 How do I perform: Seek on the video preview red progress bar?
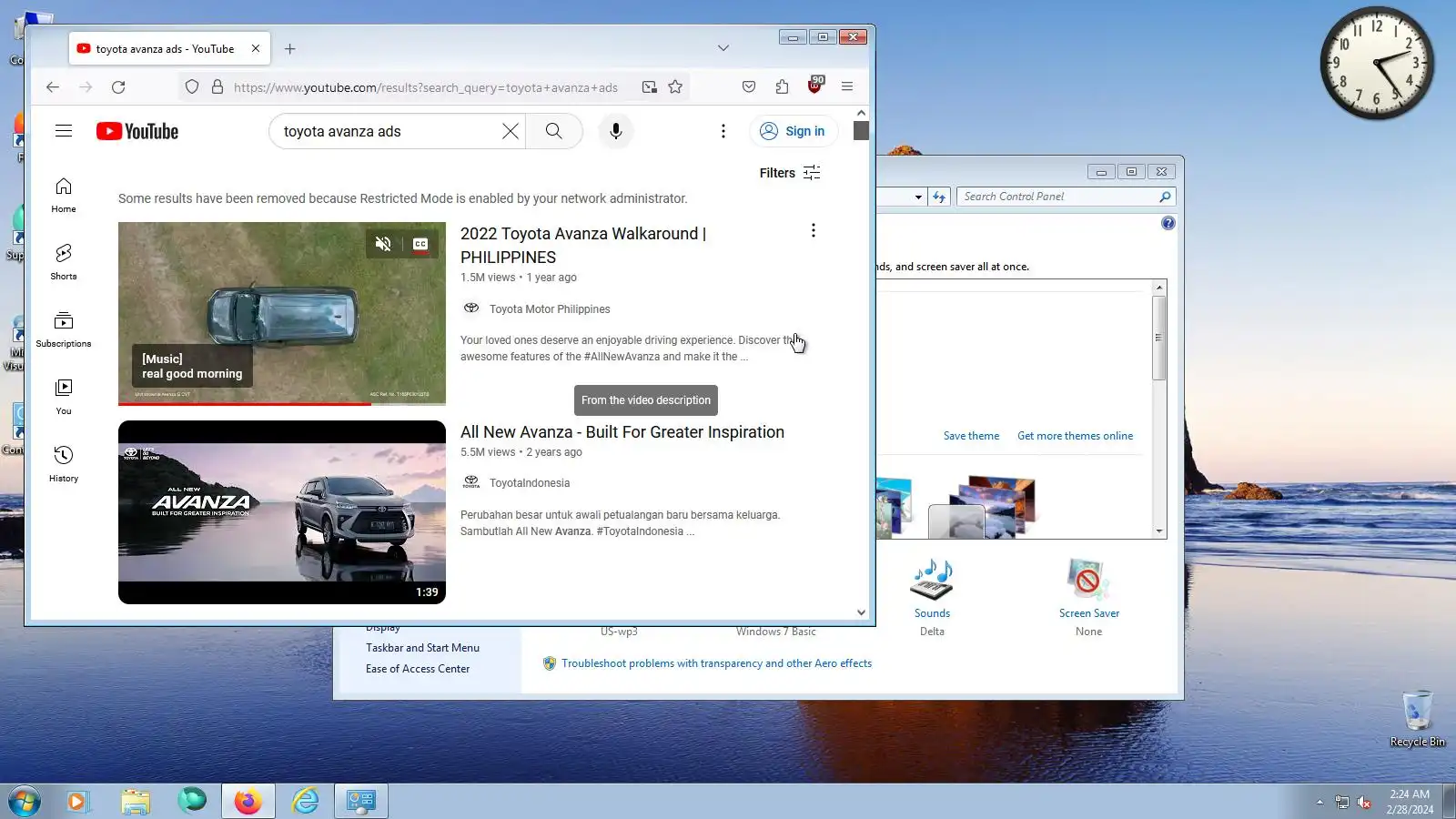point(282,403)
